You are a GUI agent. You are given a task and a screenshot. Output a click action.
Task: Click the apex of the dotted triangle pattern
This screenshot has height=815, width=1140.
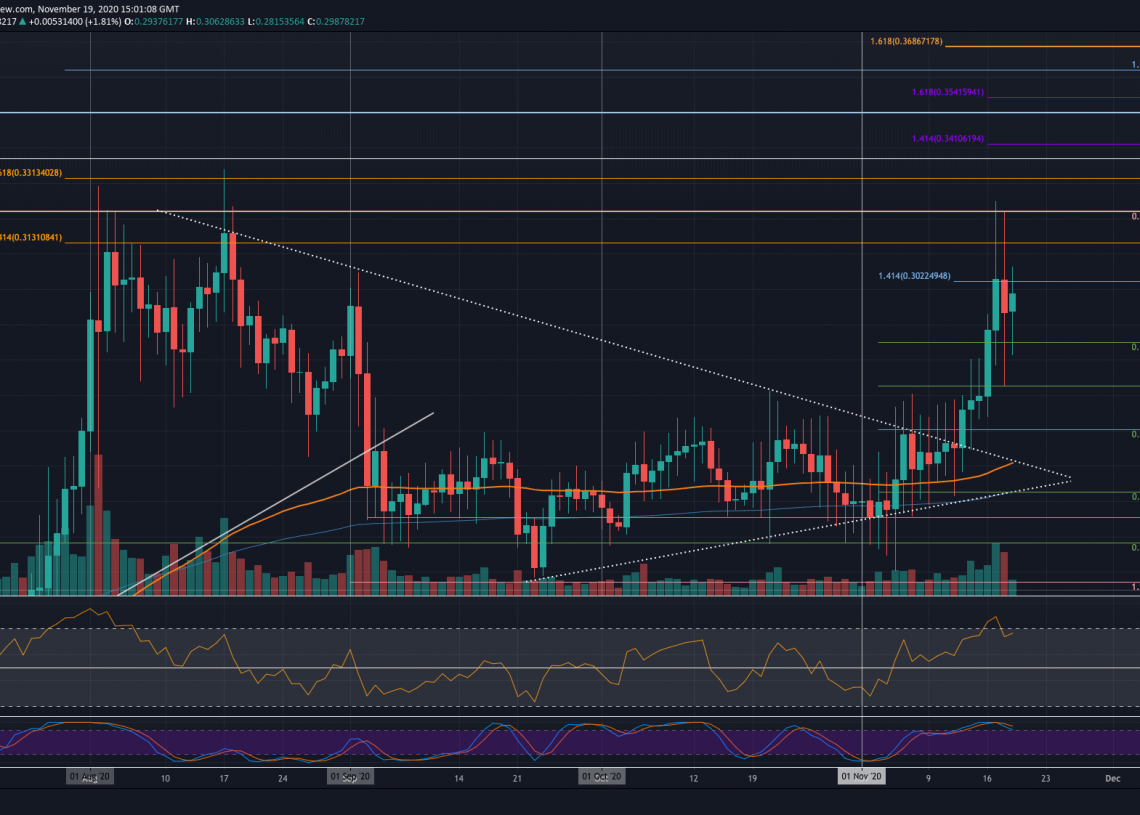(x=1068, y=479)
